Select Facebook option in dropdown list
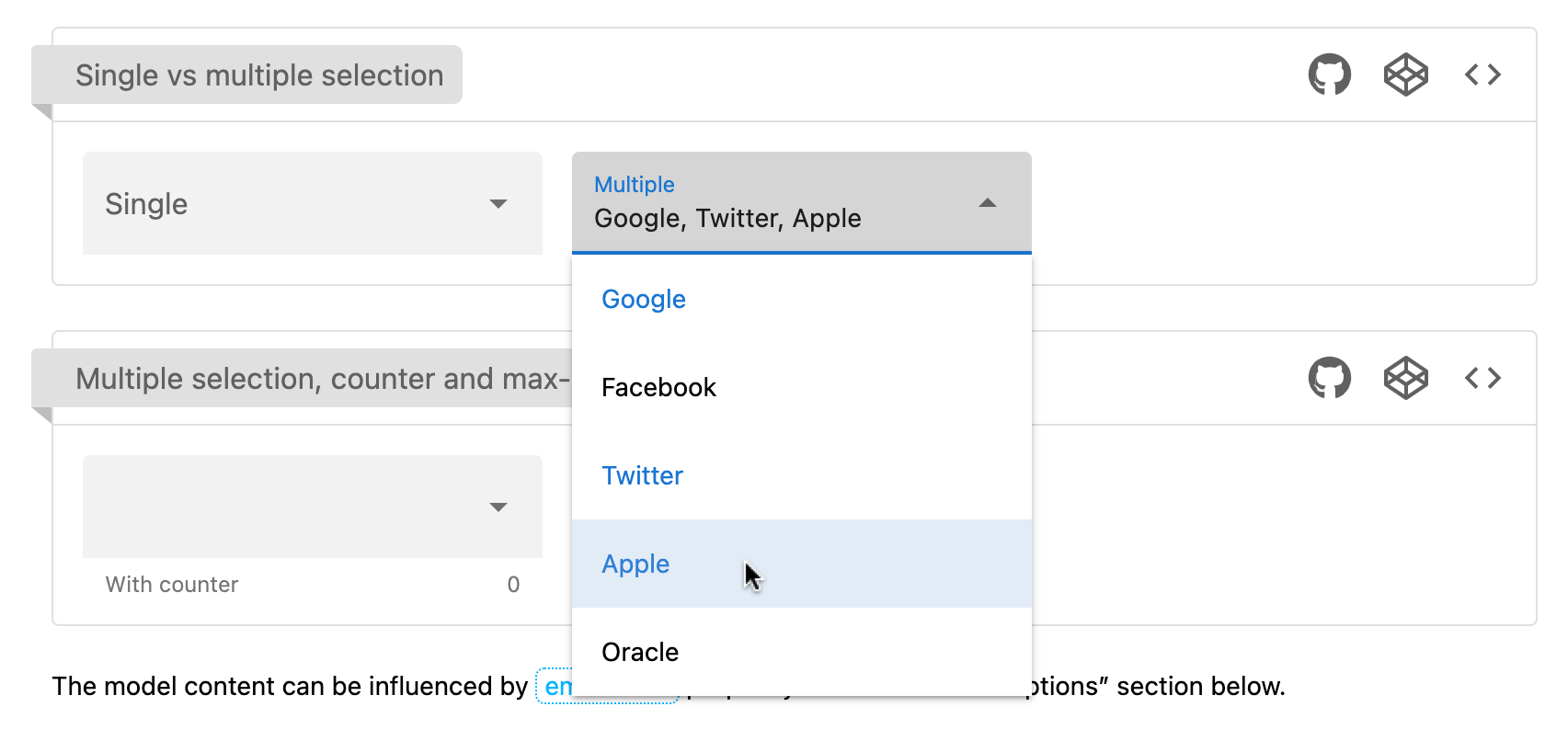 [x=658, y=388]
